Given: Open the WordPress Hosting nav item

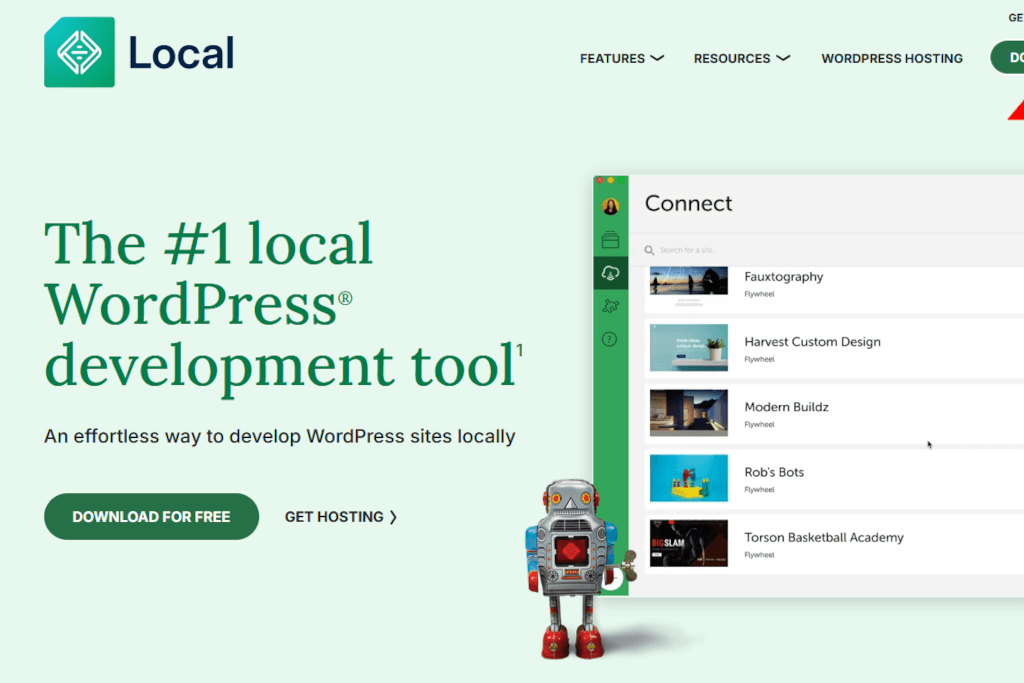Looking at the screenshot, I should [891, 58].
